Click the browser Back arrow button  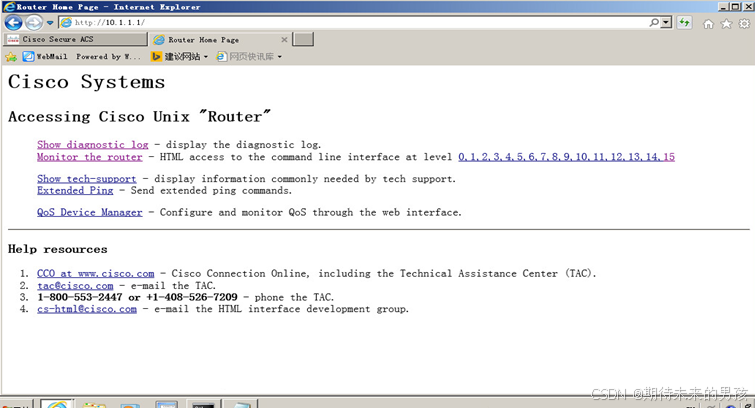pyautogui.click(x=13, y=23)
